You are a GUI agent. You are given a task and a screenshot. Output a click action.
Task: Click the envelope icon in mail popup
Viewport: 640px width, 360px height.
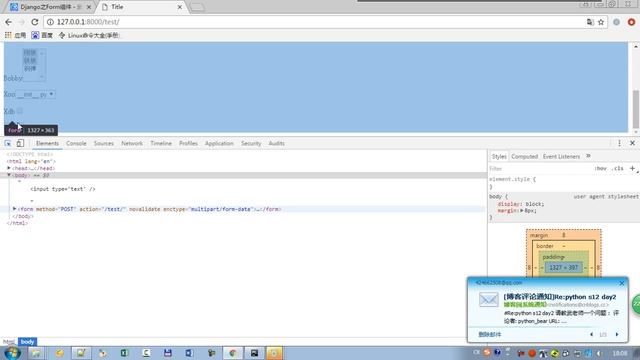[489, 300]
